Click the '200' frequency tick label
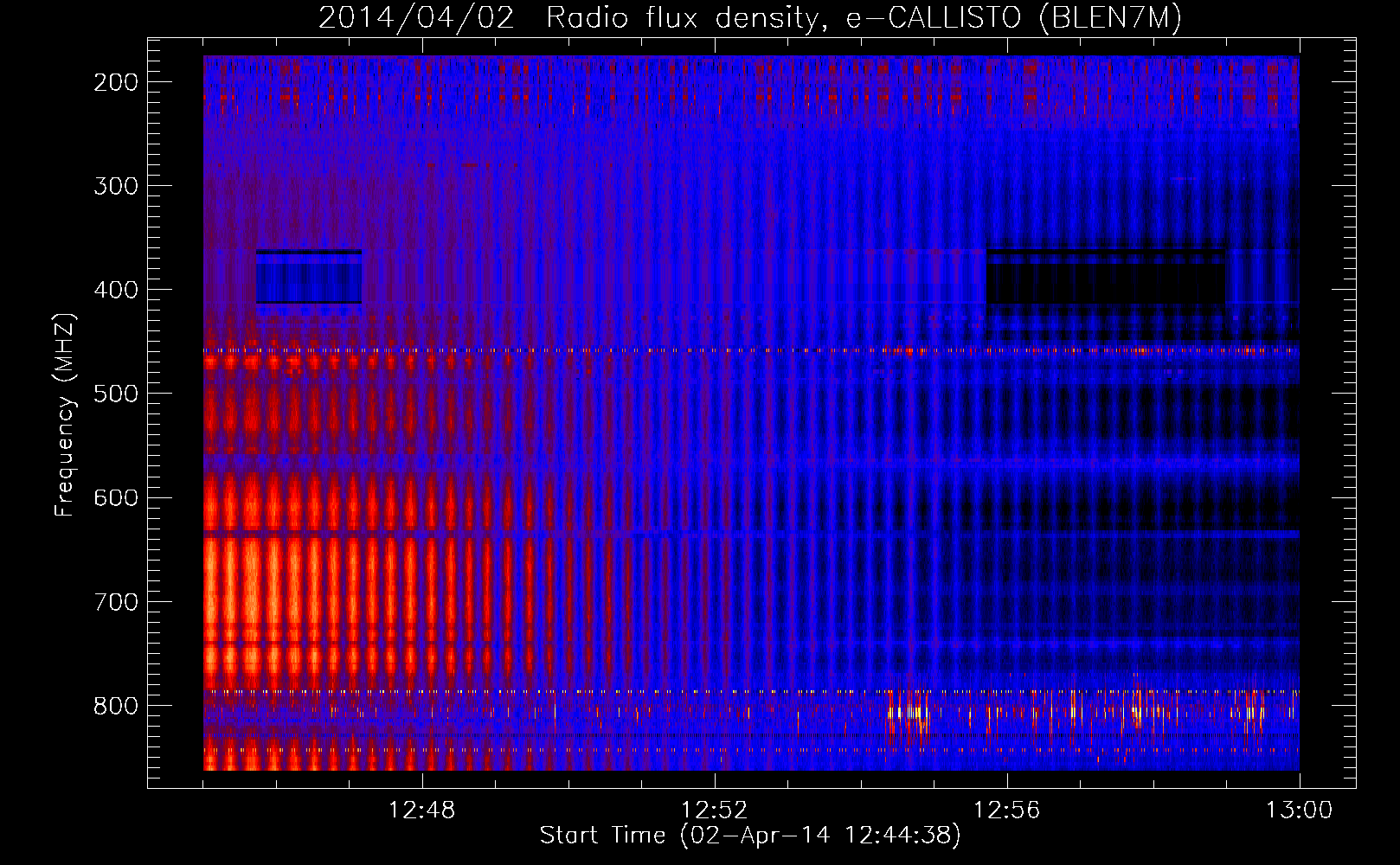1400x865 pixels. [x=116, y=82]
